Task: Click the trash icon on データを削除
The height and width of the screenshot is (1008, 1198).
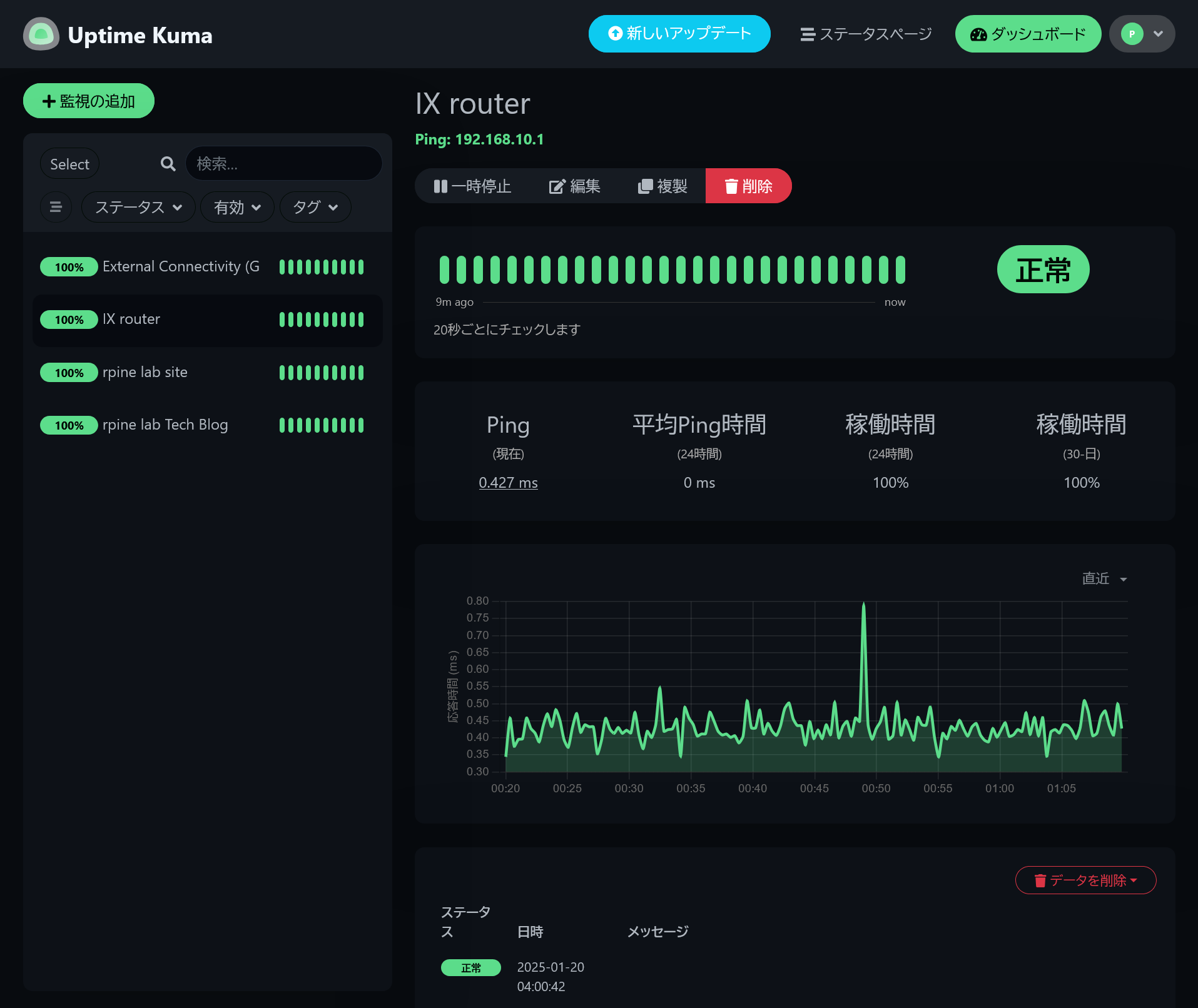Action: 1040,880
